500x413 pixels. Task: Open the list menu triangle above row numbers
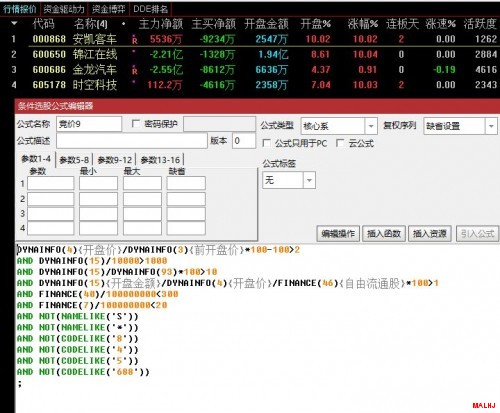pos(14,23)
